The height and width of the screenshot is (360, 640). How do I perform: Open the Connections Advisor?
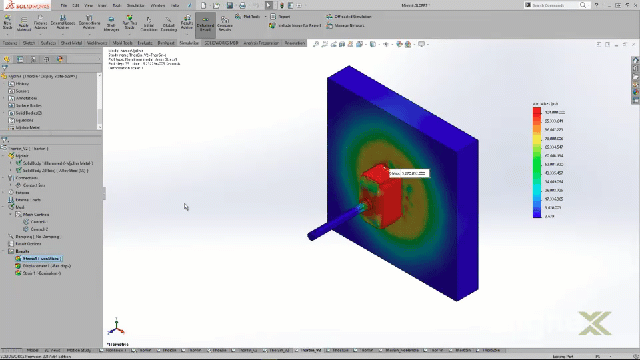click(x=89, y=22)
